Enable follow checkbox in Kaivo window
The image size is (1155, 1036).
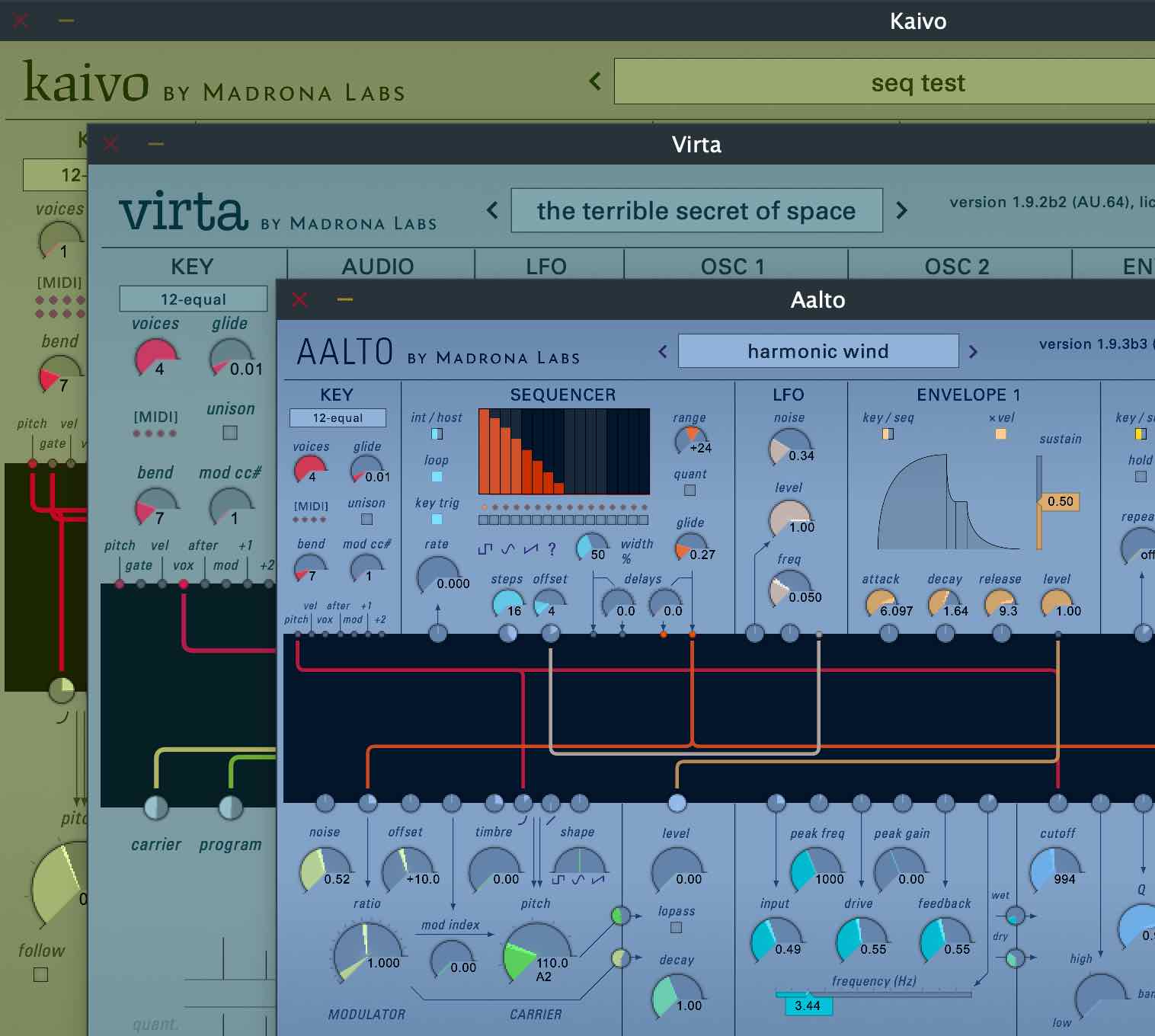pyautogui.click(x=41, y=974)
